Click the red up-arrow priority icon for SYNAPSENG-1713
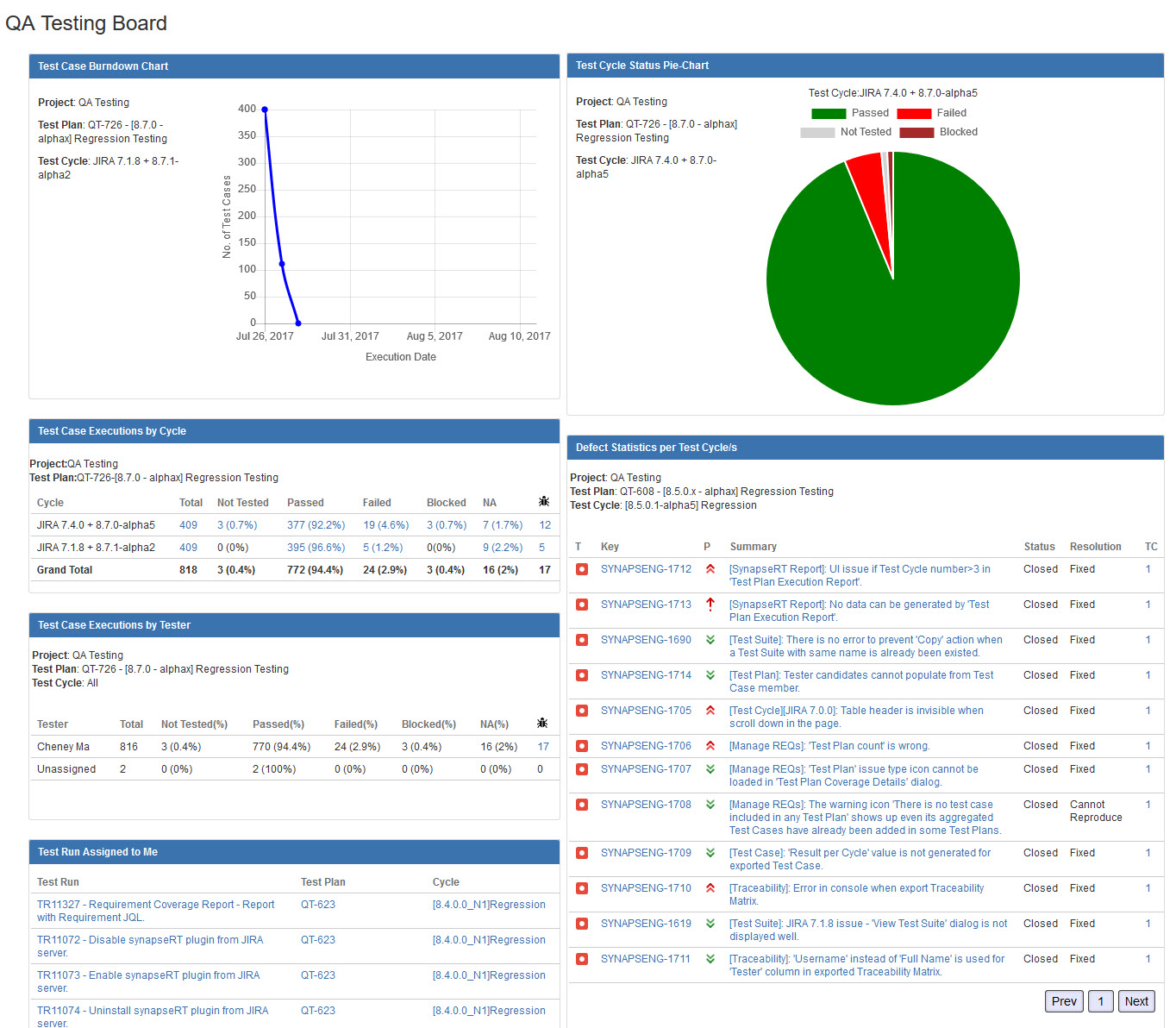 point(710,605)
